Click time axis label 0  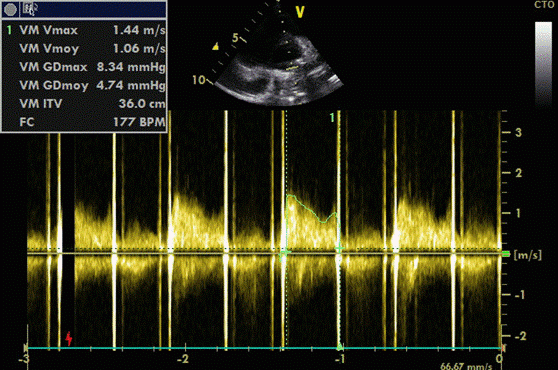pos(500,358)
